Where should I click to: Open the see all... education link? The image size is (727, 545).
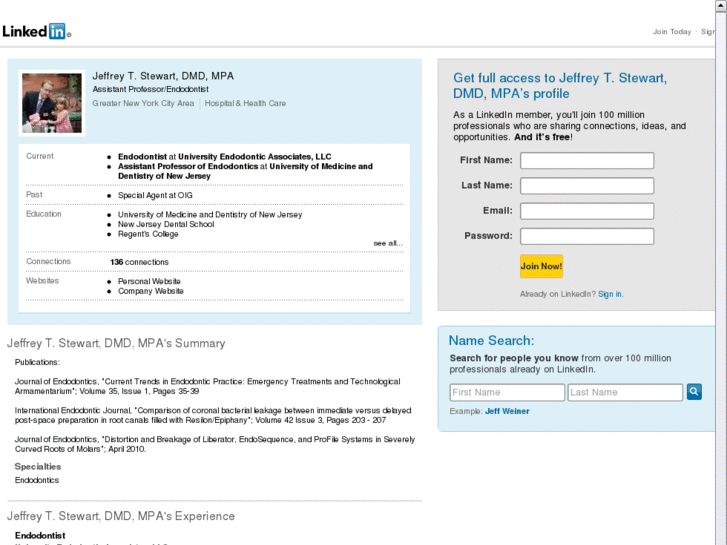(388, 243)
